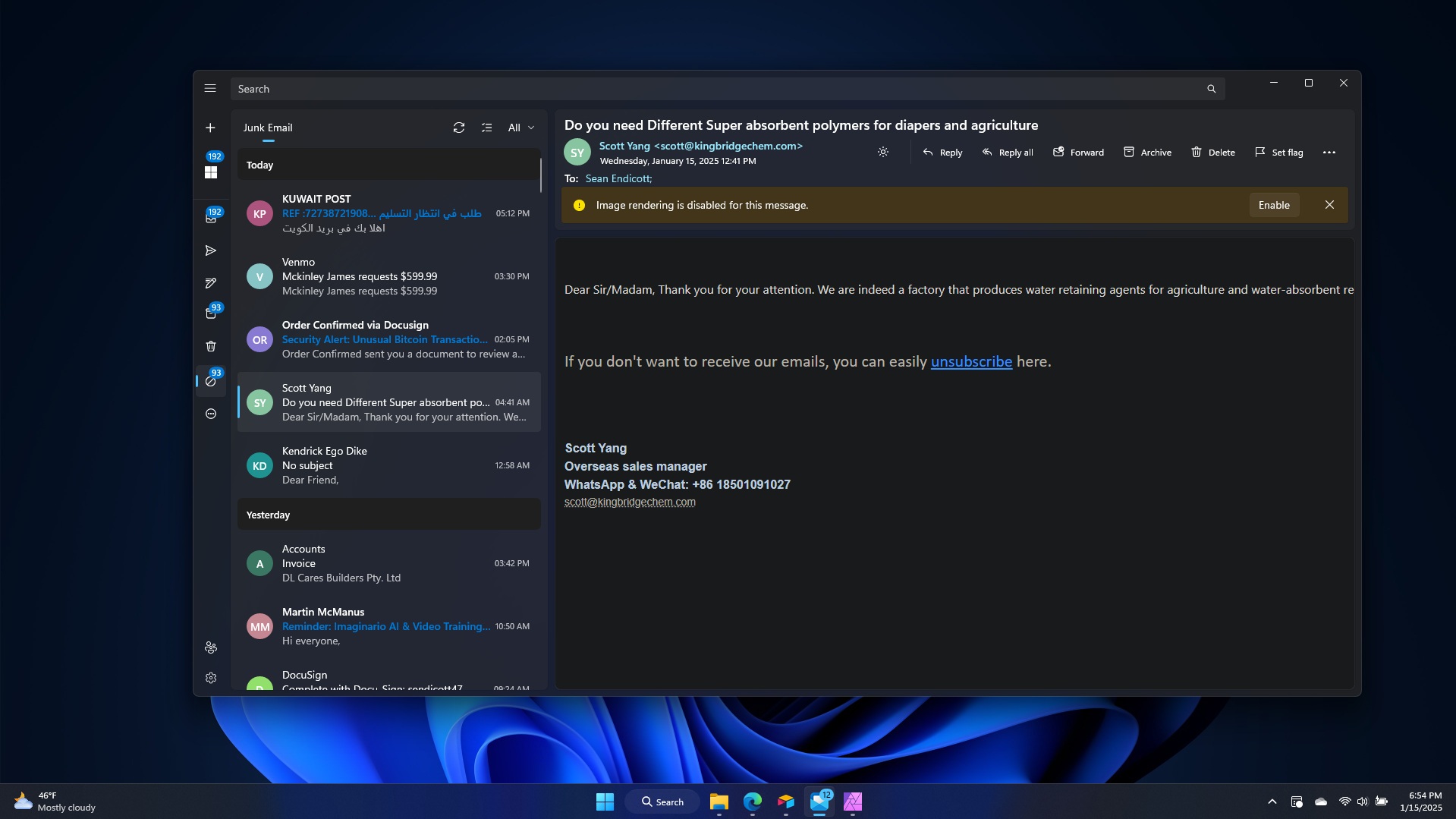Collapse the Yesterday group header
This screenshot has width=1456, height=819.
pyautogui.click(x=389, y=515)
